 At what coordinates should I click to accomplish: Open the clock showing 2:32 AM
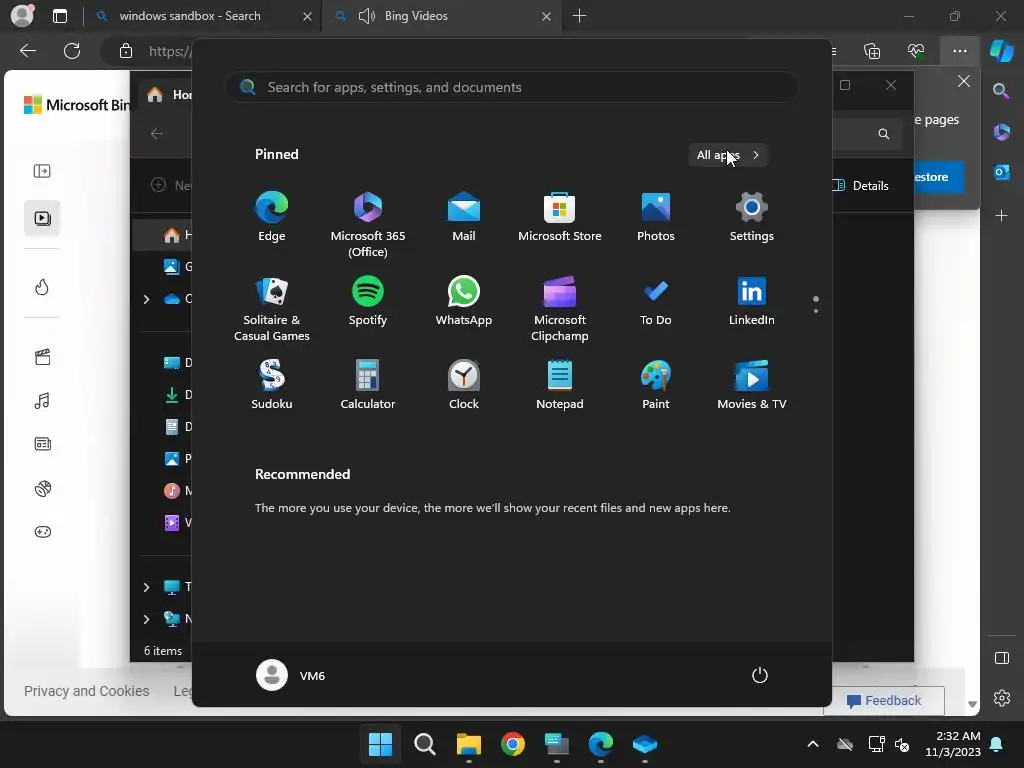pyautogui.click(x=953, y=744)
